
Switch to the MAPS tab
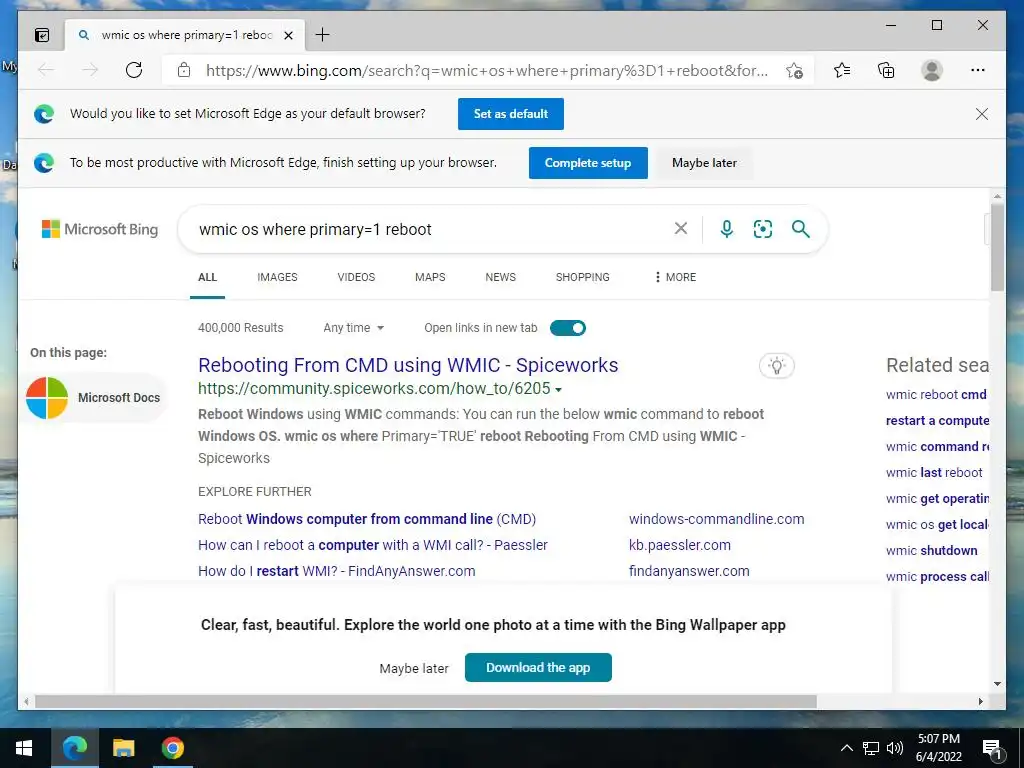(x=430, y=278)
